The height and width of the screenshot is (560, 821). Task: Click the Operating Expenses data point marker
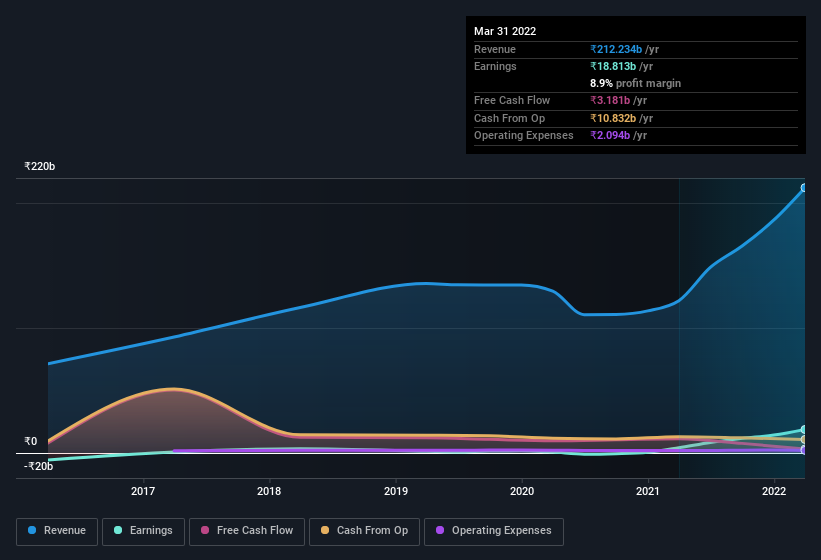pyautogui.click(x=803, y=450)
